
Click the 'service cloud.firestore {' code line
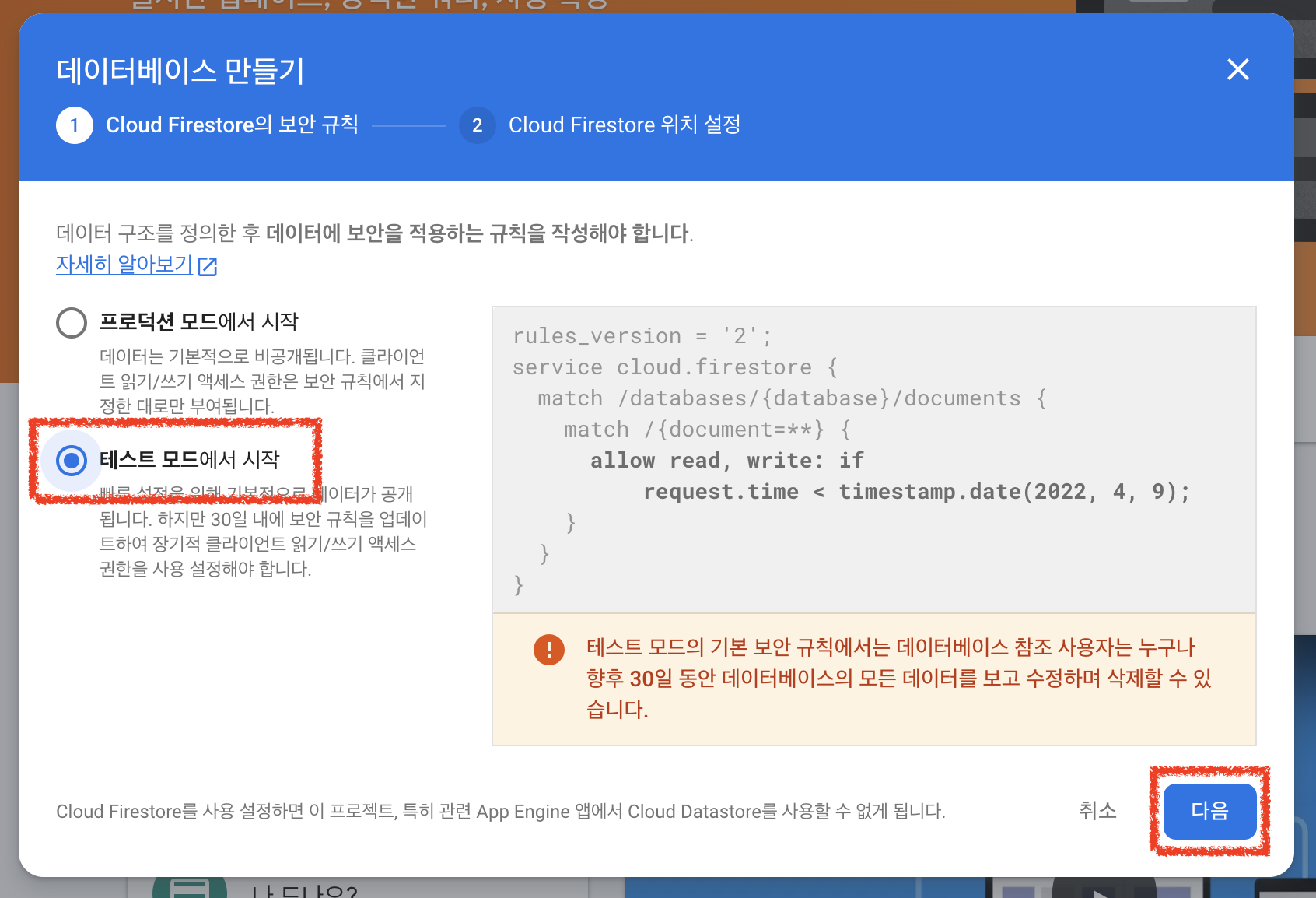click(674, 367)
